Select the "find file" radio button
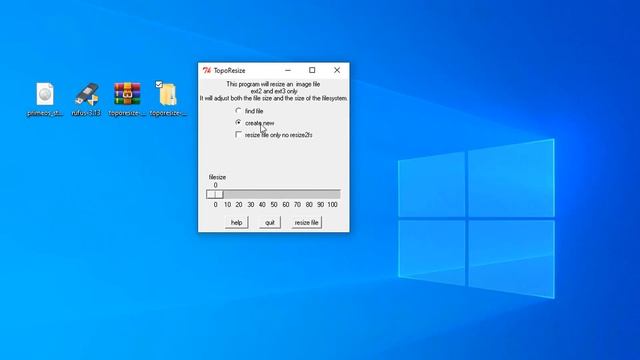Image resolution: width=640 pixels, height=360 pixels. [238, 111]
